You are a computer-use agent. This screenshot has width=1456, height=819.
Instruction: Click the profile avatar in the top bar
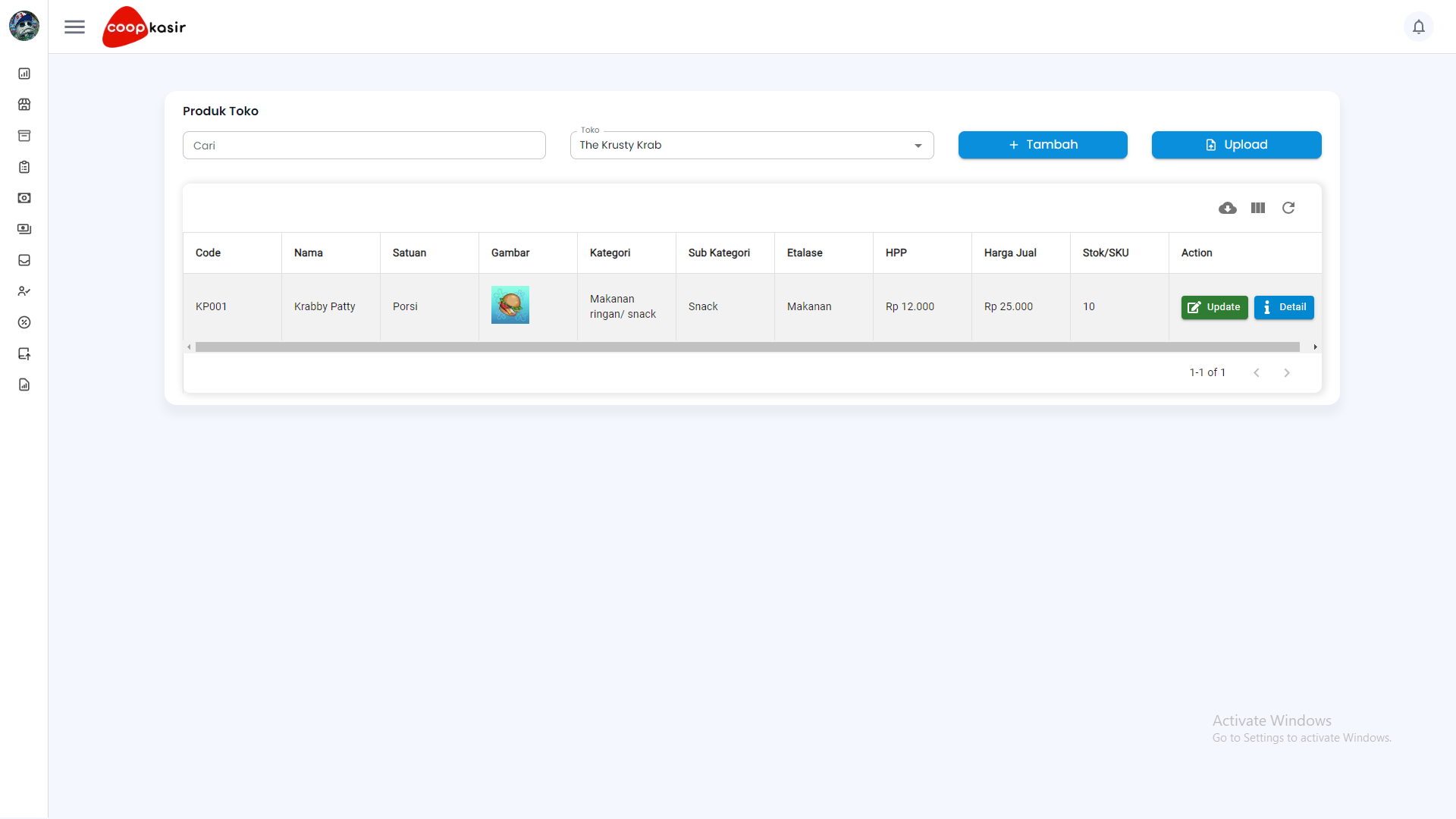click(x=24, y=26)
